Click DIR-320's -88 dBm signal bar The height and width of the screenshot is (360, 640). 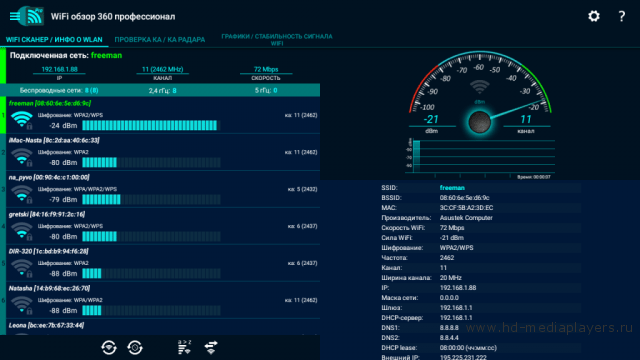pos(151,273)
